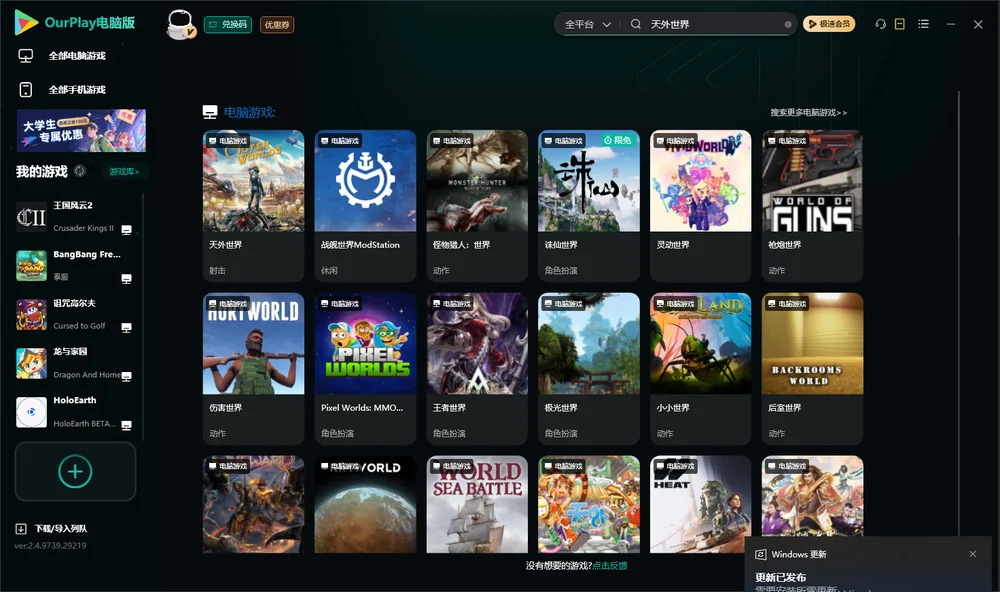Open the 灵动世界 game card
1000x592 pixels.
pyautogui.click(x=700, y=205)
